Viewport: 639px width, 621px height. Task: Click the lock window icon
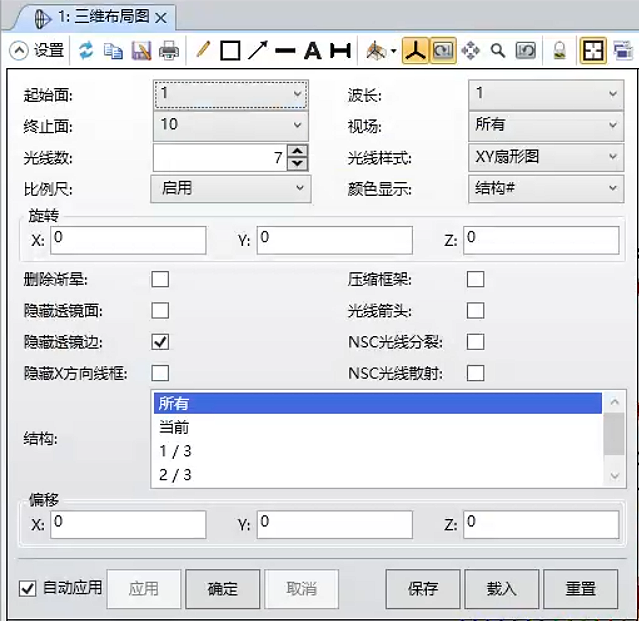point(559,51)
